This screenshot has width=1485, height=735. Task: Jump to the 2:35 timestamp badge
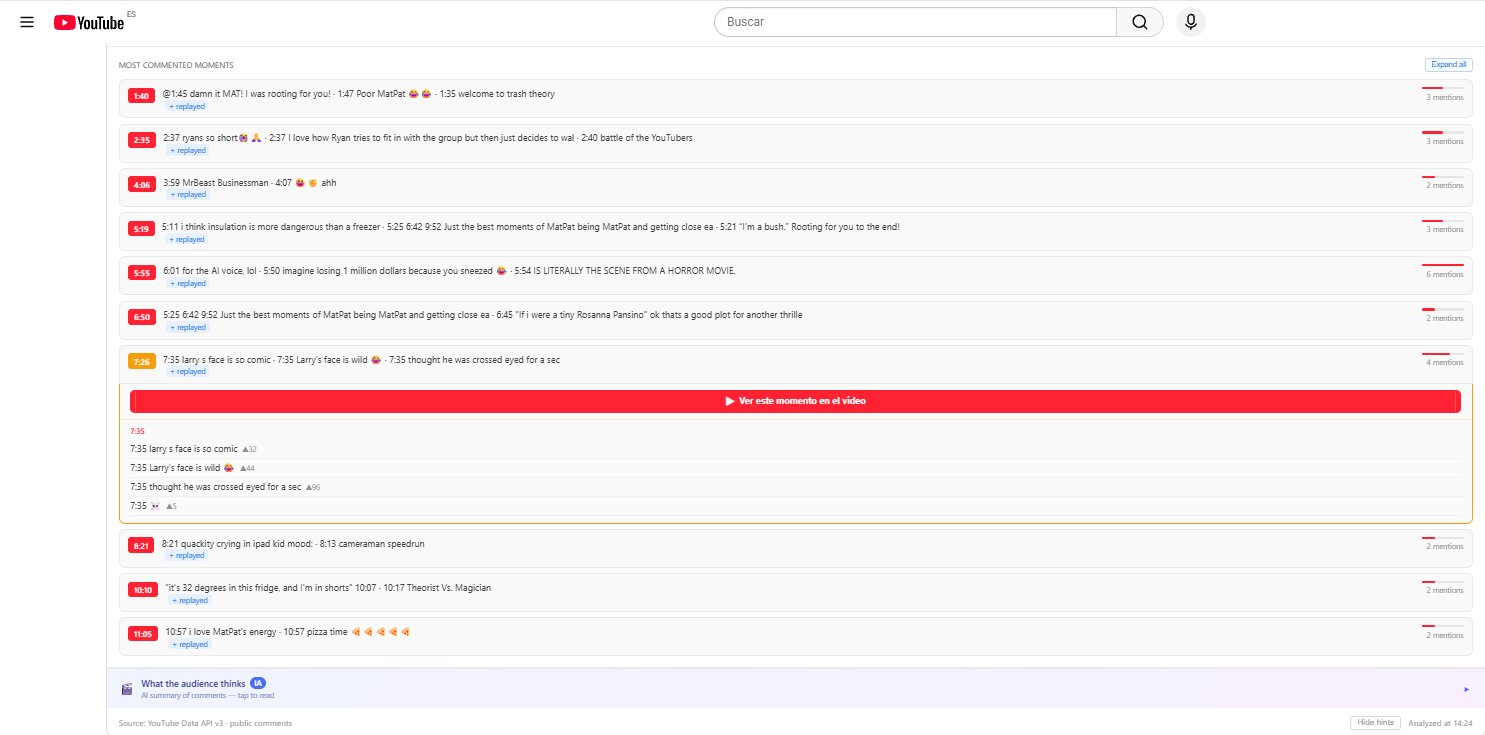point(142,140)
